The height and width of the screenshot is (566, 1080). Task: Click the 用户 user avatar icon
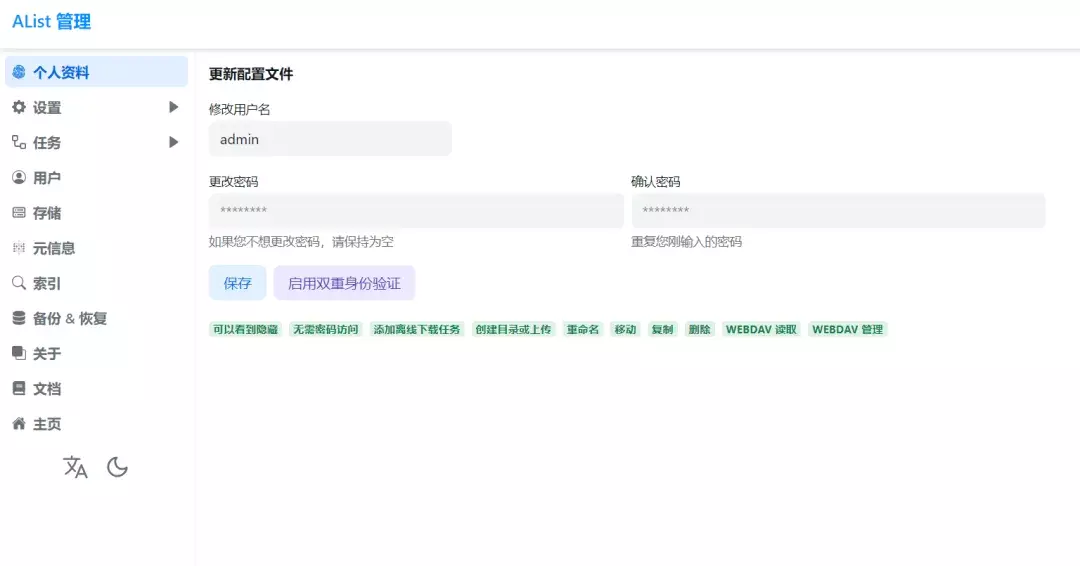click(x=19, y=177)
